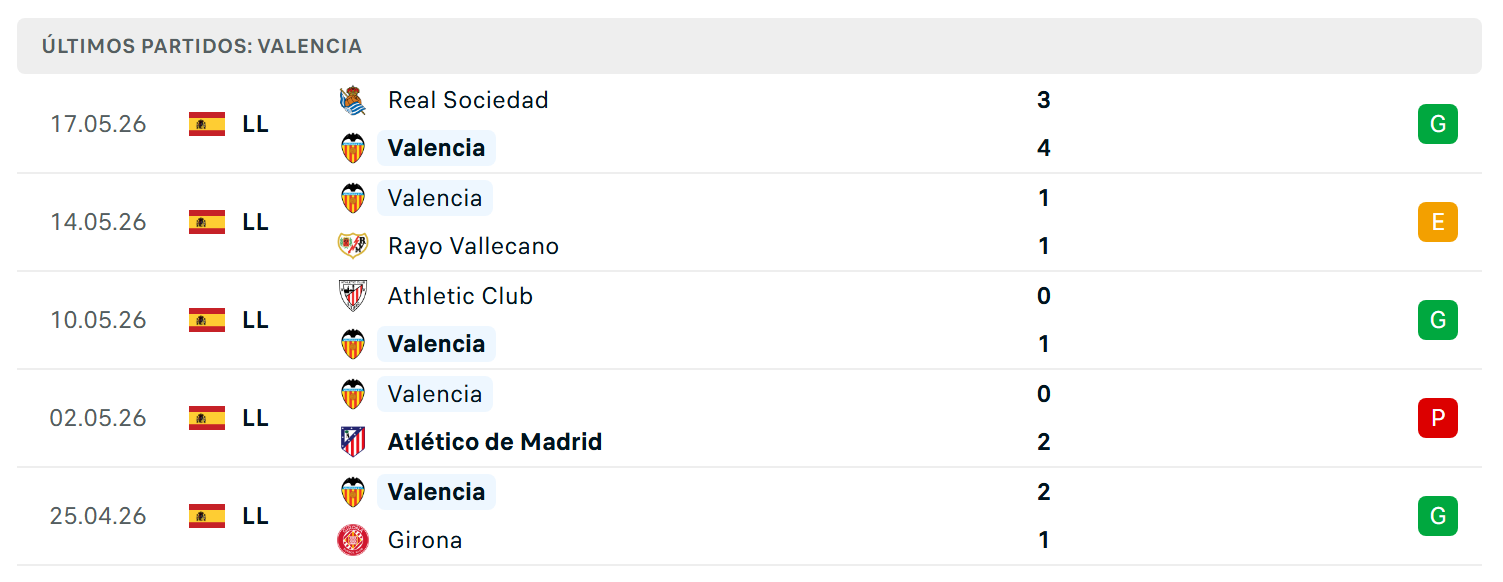Click the Girona club crest

[353, 540]
